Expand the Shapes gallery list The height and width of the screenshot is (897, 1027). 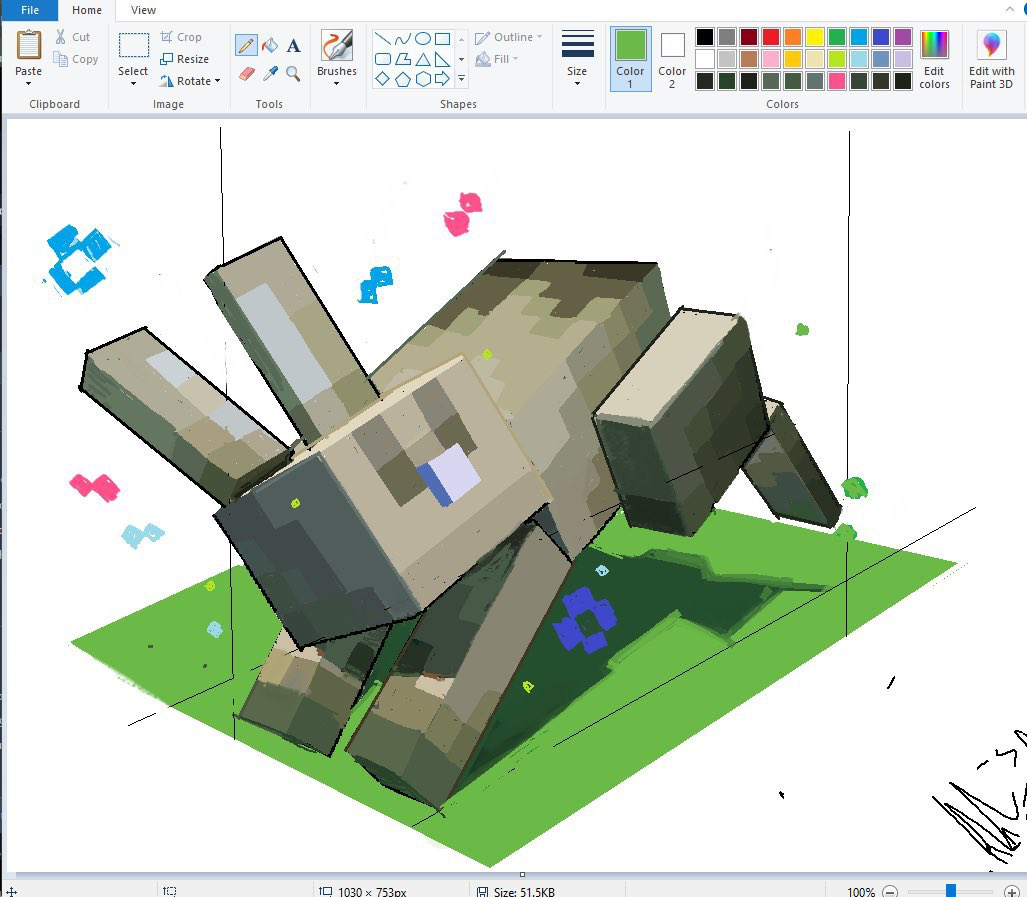tap(461, 78)
